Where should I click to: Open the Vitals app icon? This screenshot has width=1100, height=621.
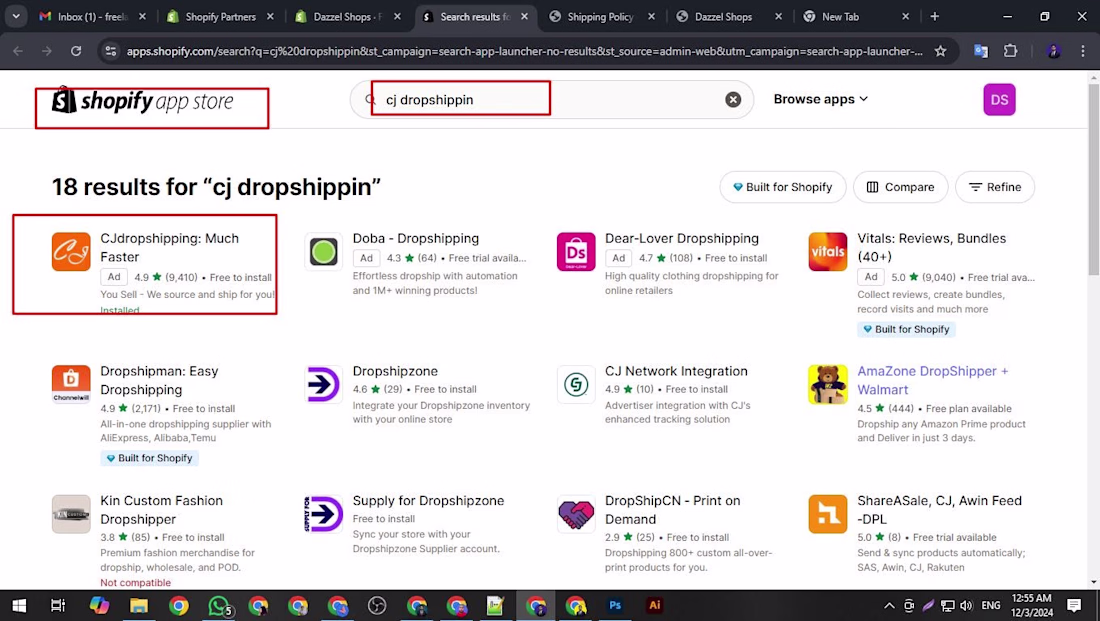pos(828,251)
